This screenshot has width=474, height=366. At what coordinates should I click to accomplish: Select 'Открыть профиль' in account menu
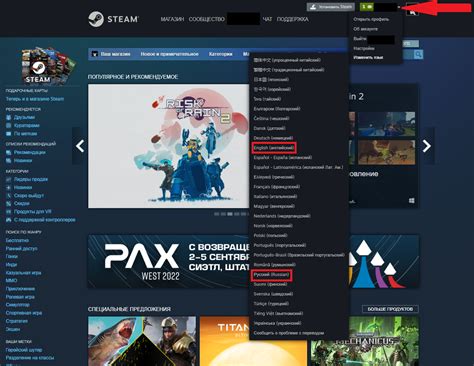pyautogui.click(x=371, y=19)
